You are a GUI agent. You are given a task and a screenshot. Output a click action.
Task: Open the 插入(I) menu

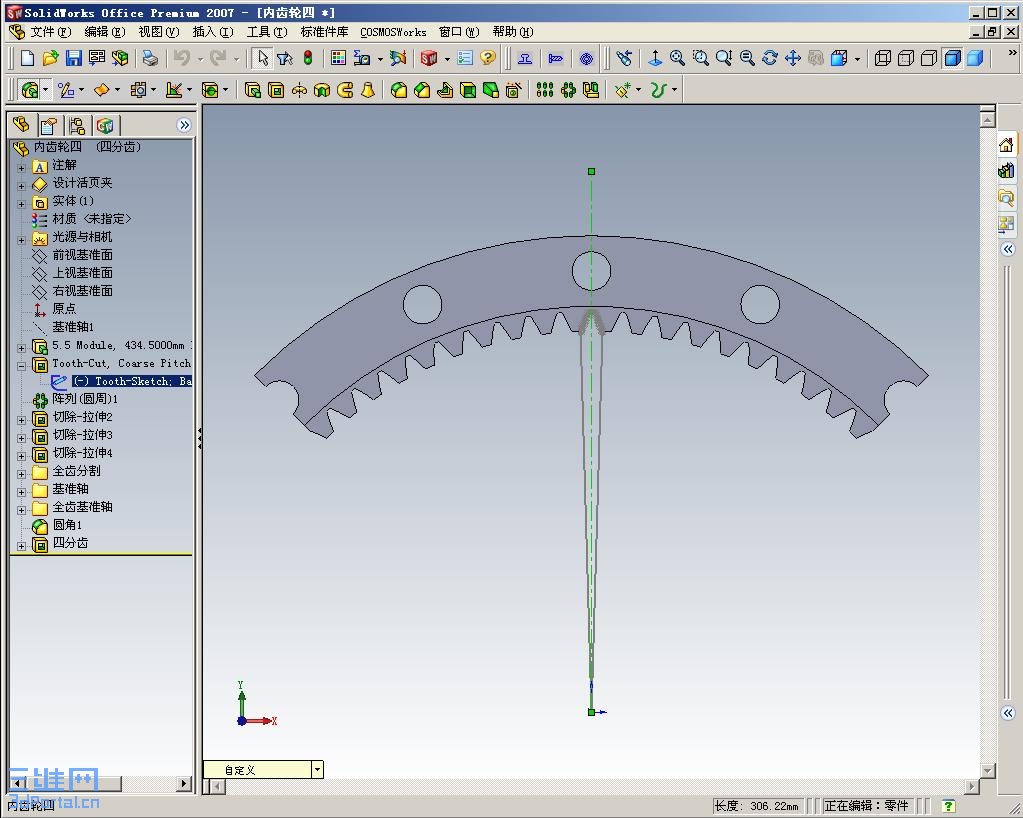click(213, 32)
